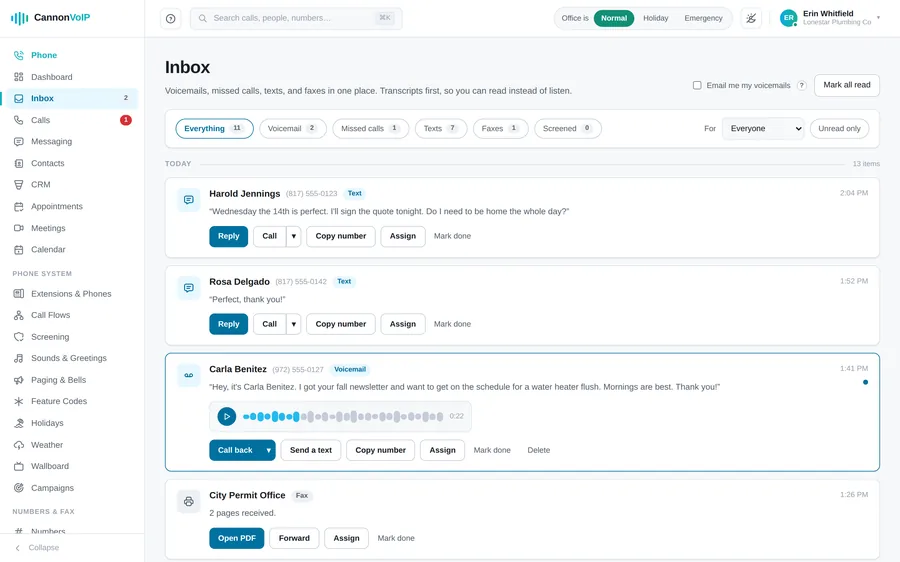The width and height of the screenshot is (900, 562).
Task: Expand the Call back dropdown arrow
Action: (268, 451)
